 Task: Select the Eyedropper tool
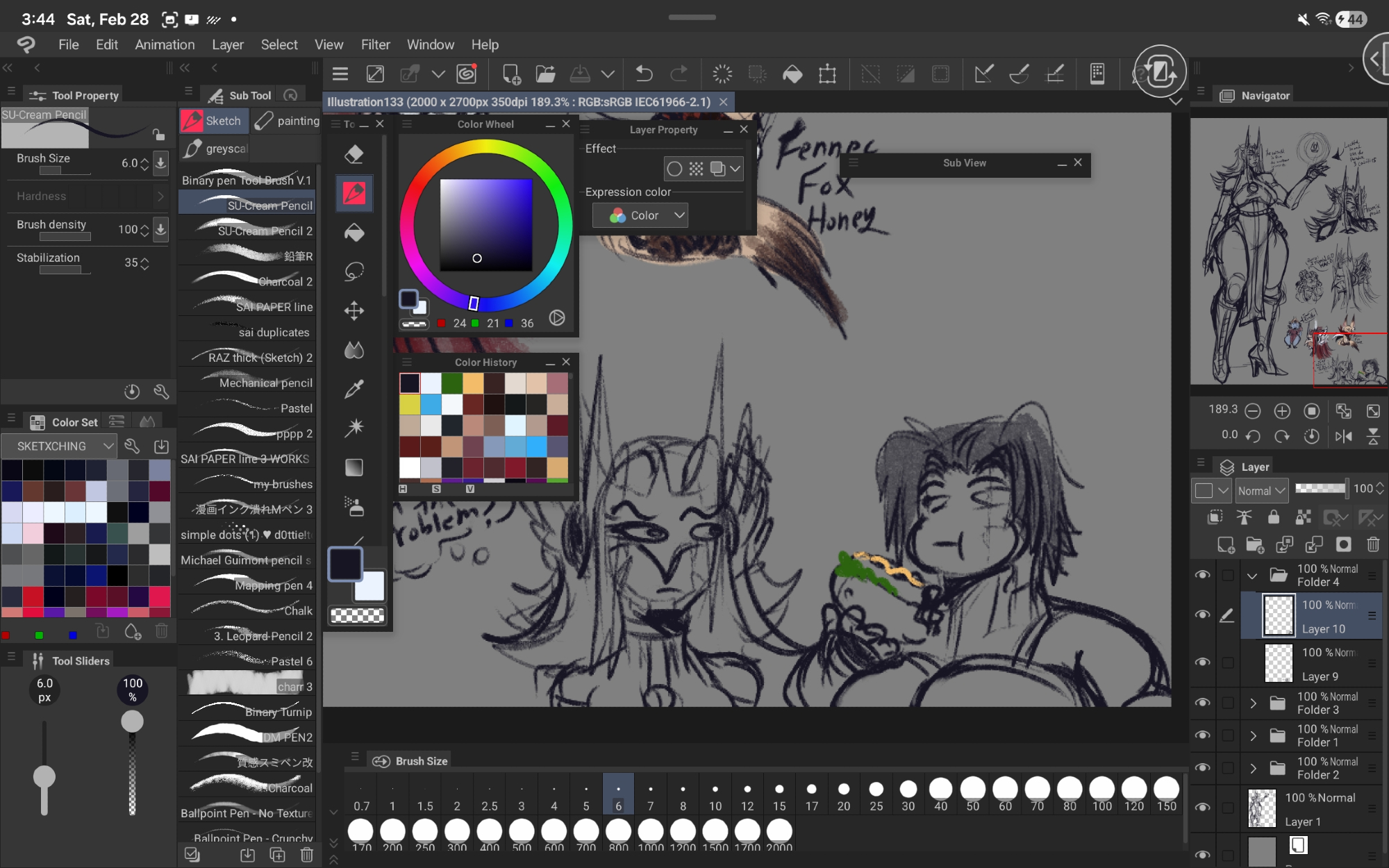pos(354,389)
